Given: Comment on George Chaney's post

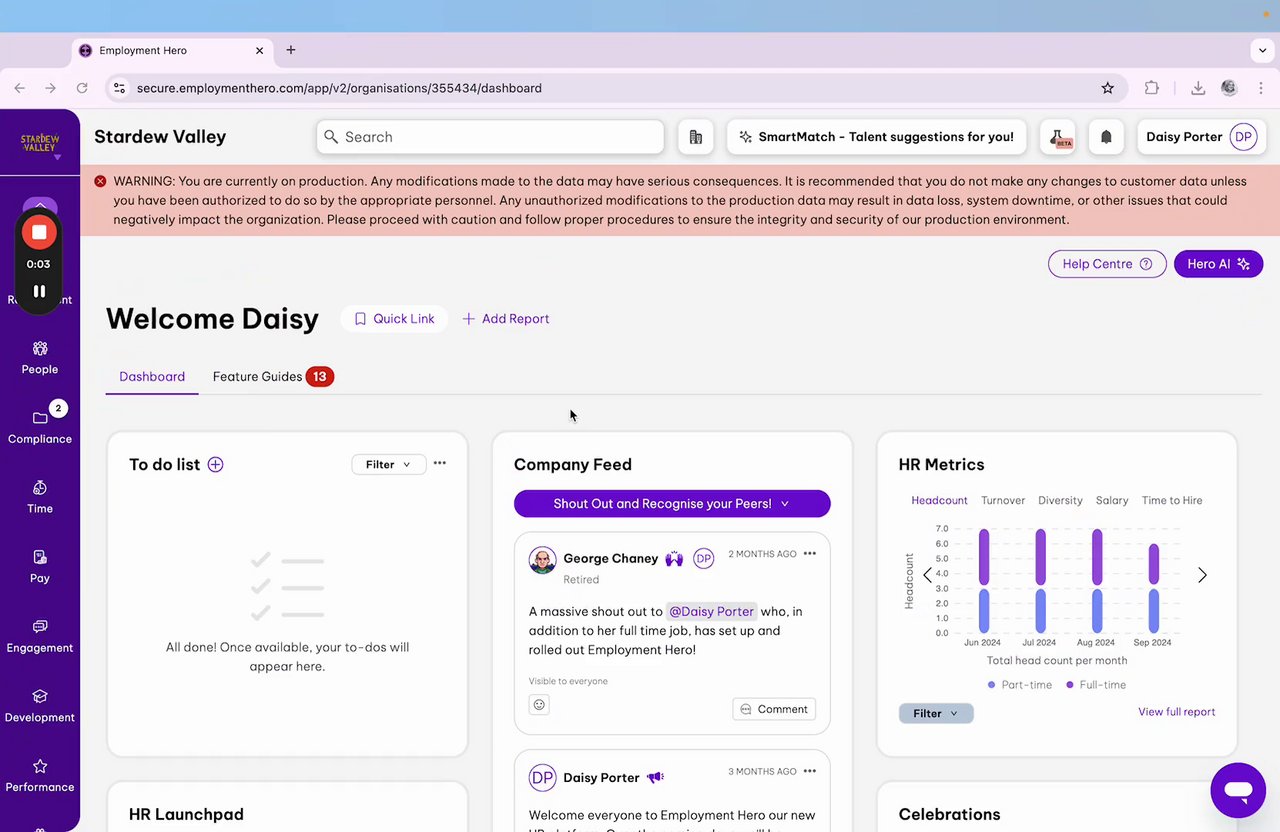Looking at the screenshot, I should (x=774, y=709).
